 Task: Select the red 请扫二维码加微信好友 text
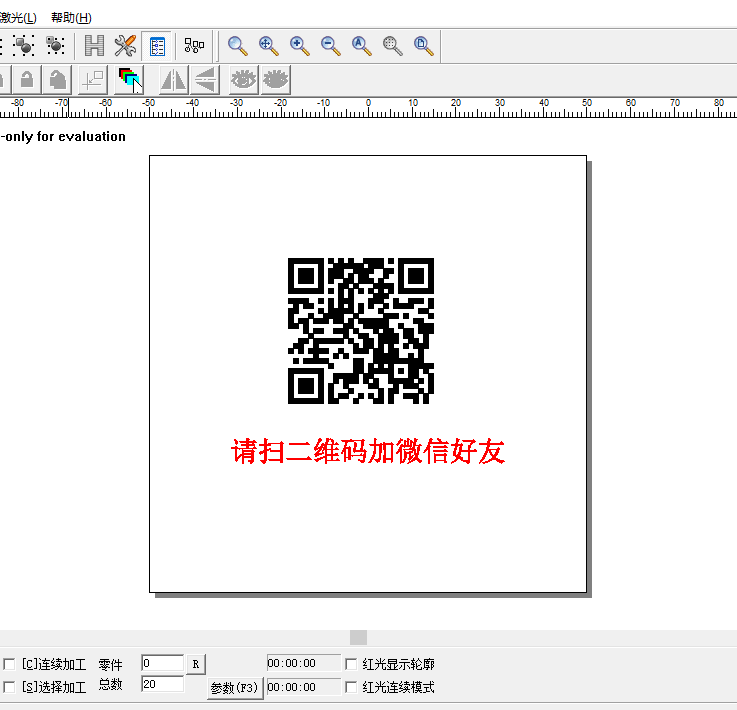pyautogui.click(x=368, y=452)
